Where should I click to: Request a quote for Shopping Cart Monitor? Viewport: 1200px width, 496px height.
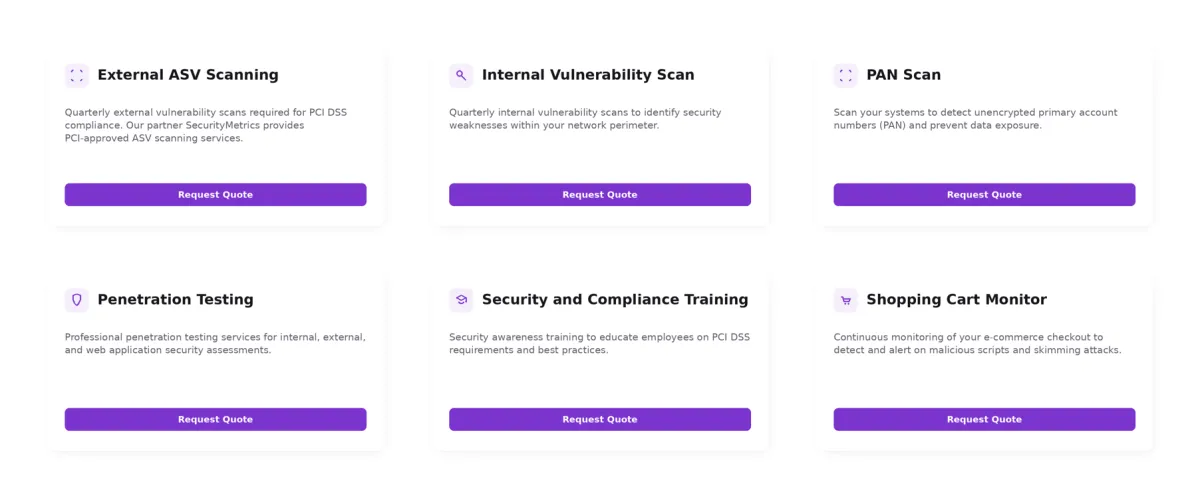(984, 419)
